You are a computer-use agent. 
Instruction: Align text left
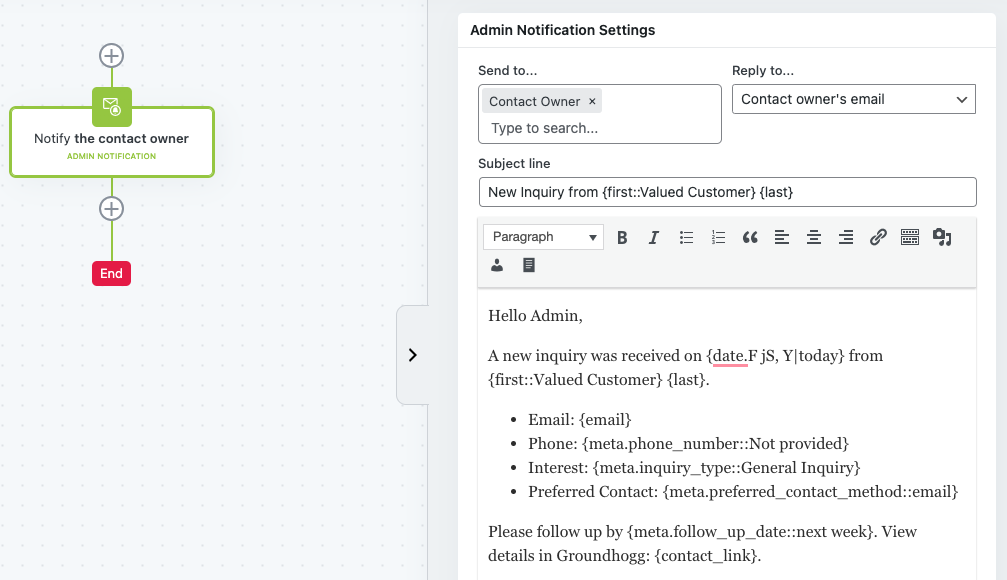[x=782, y=238]
